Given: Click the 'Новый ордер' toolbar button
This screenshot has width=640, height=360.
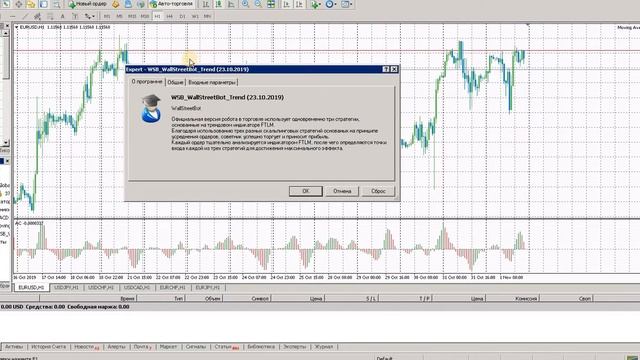Looking at the screenshot, I should click(87, 4).
